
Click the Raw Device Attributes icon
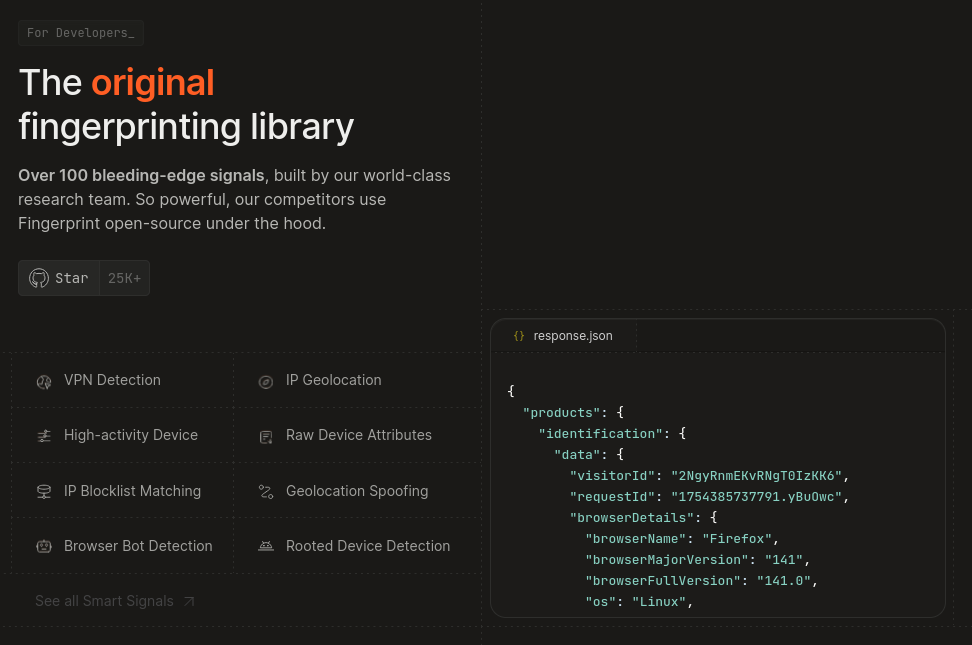[x=266, y=437]
